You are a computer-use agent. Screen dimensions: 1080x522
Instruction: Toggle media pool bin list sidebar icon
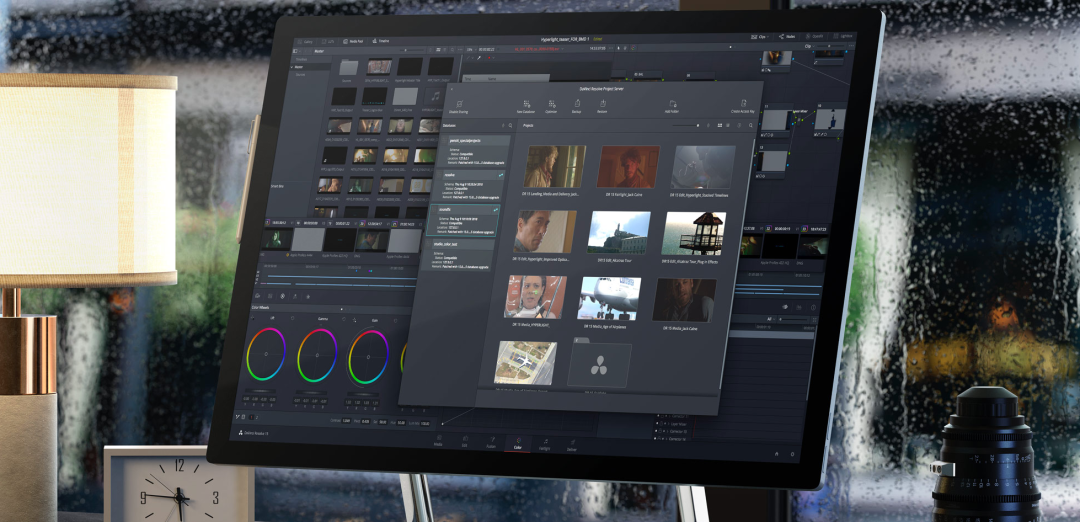pos(295,50)
